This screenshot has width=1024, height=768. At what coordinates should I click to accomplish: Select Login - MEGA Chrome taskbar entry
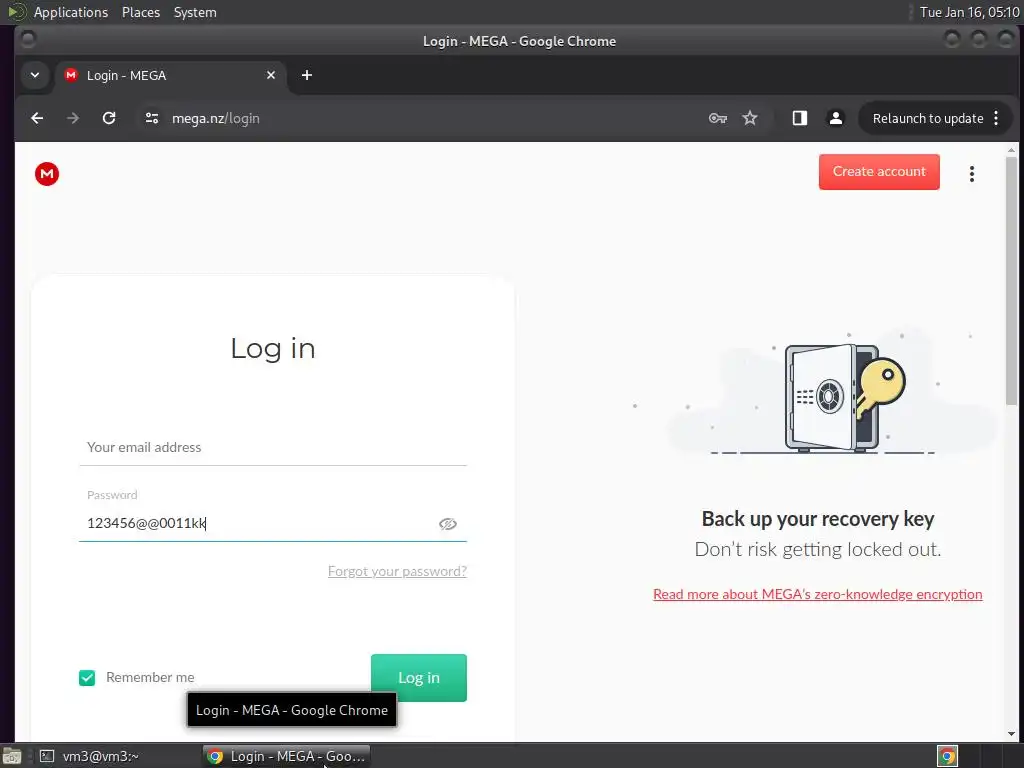tap(286, 756)
